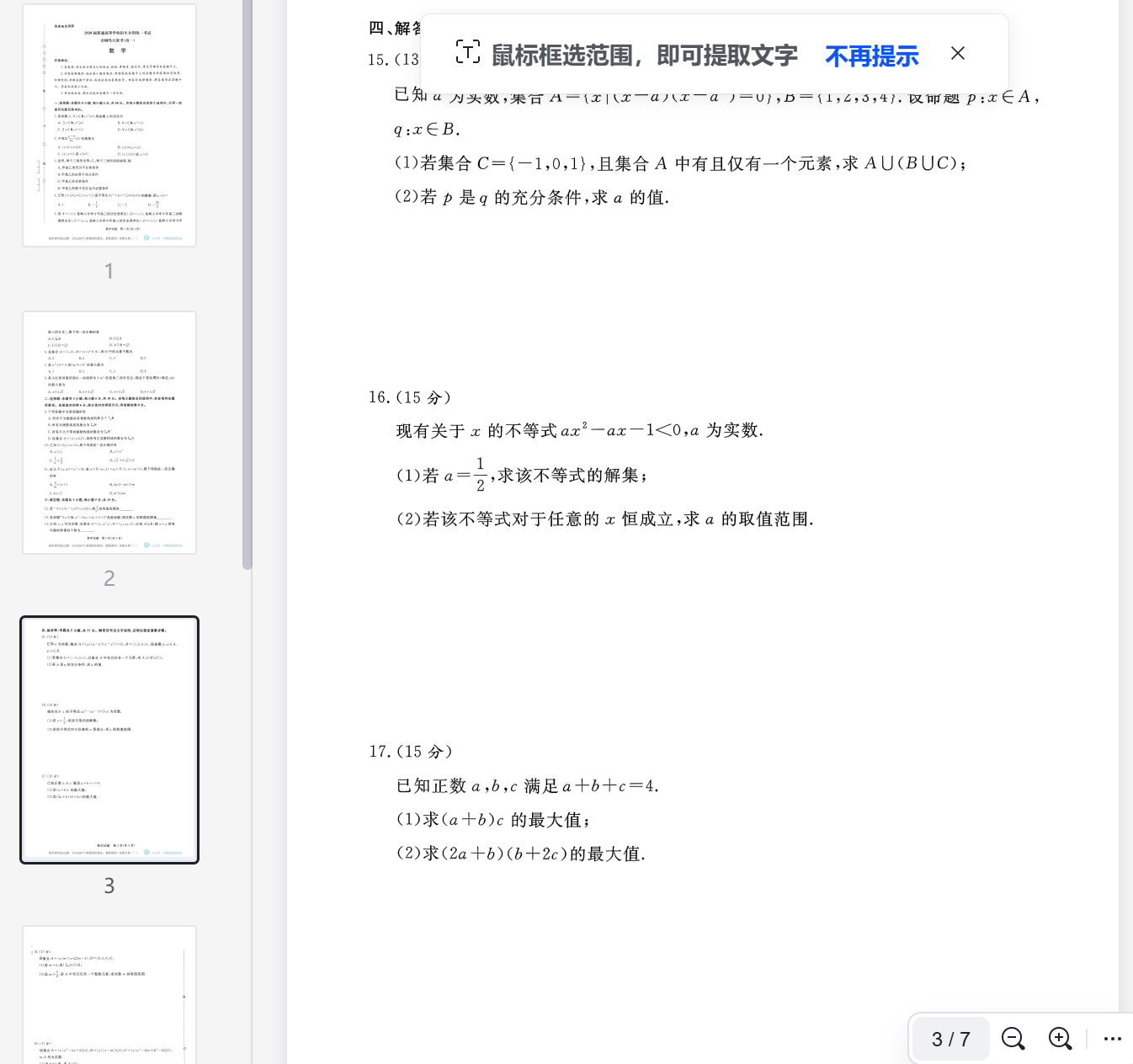This screenshot has height=1064, width=1133.
Task: Click the question 16.(15 分) heading
Action: 410,397
